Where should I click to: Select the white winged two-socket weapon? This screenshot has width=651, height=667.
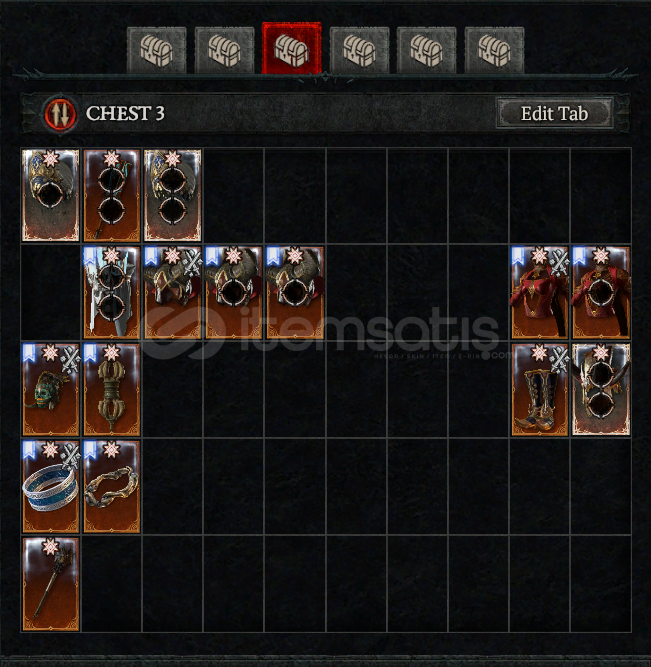click(111, 292)
